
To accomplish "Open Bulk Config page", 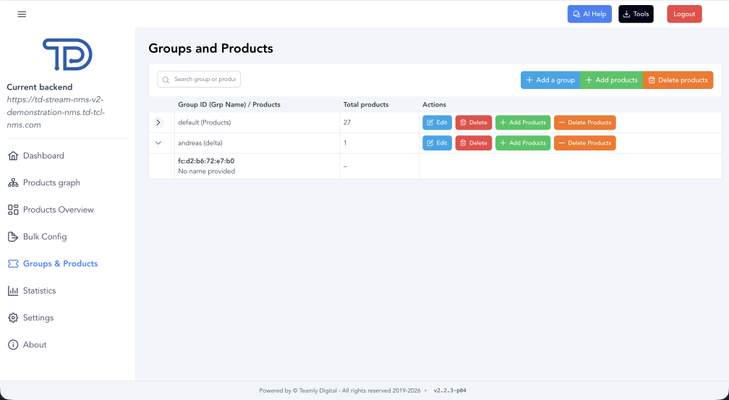I will 45,237.
